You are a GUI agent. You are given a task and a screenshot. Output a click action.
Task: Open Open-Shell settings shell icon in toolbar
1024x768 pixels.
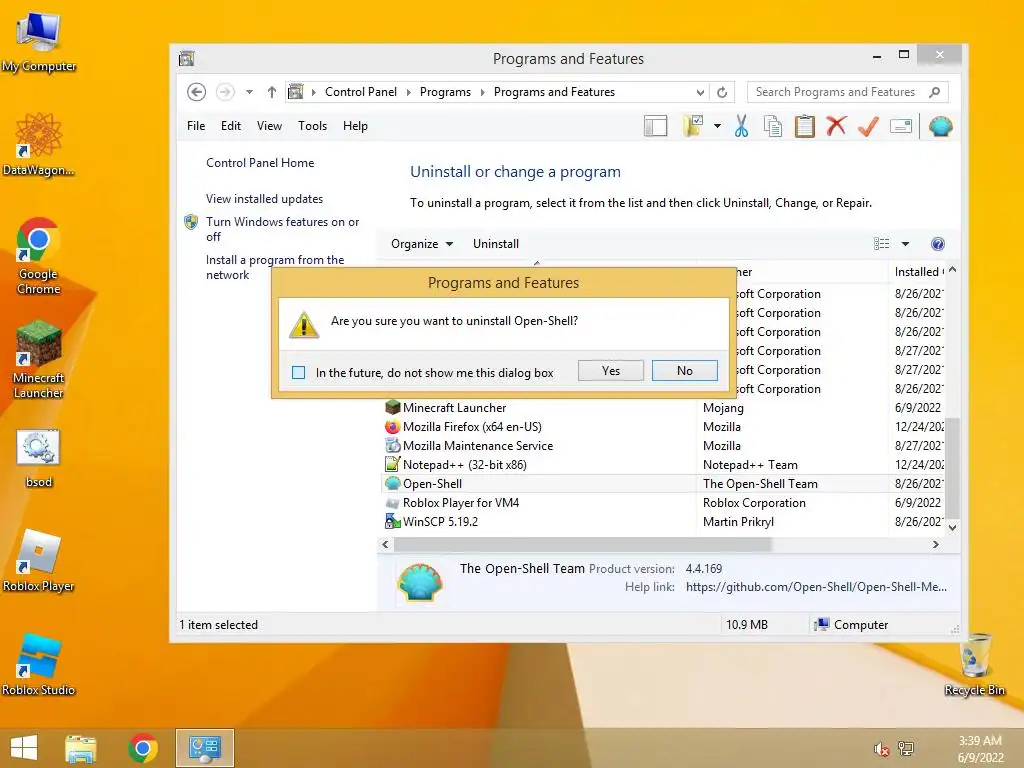pos(940,126)
